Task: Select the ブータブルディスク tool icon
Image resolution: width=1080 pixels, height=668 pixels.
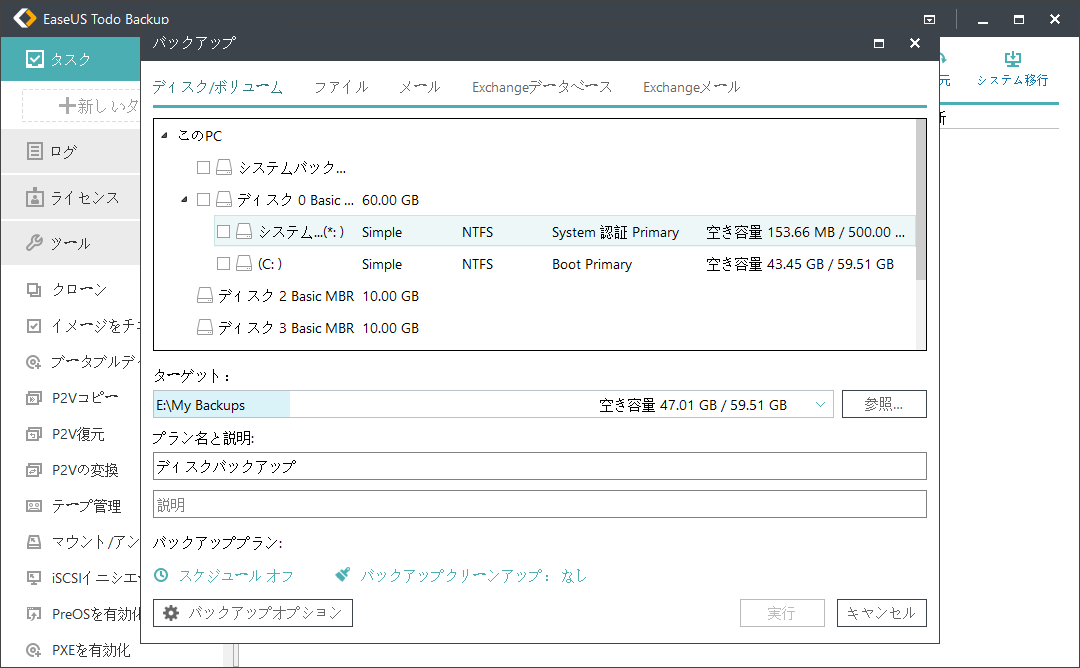Action: 34,362
